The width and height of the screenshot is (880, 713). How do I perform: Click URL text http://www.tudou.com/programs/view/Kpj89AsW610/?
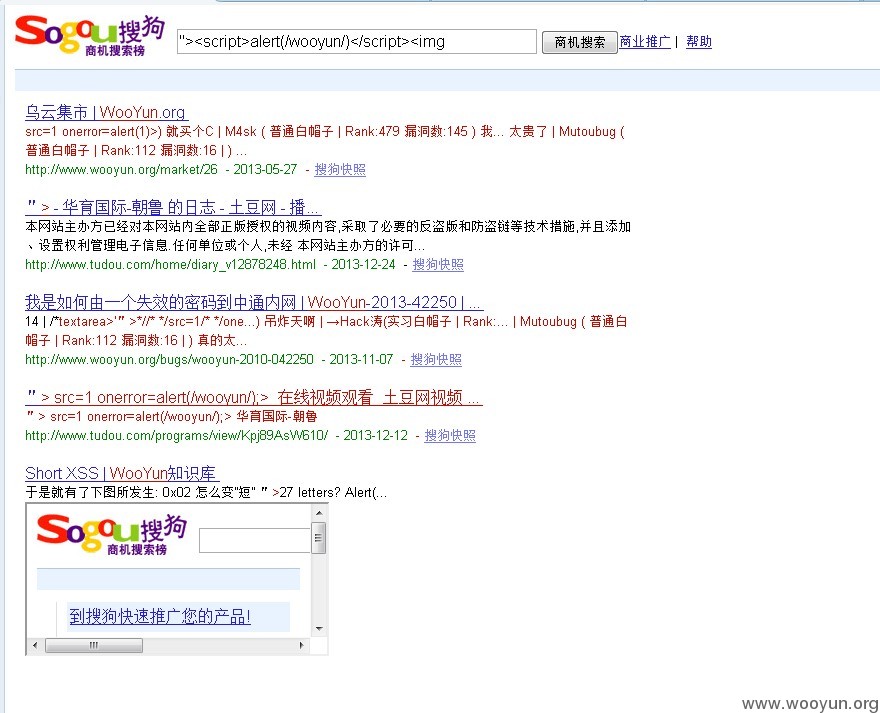click(x=177, y=435)
